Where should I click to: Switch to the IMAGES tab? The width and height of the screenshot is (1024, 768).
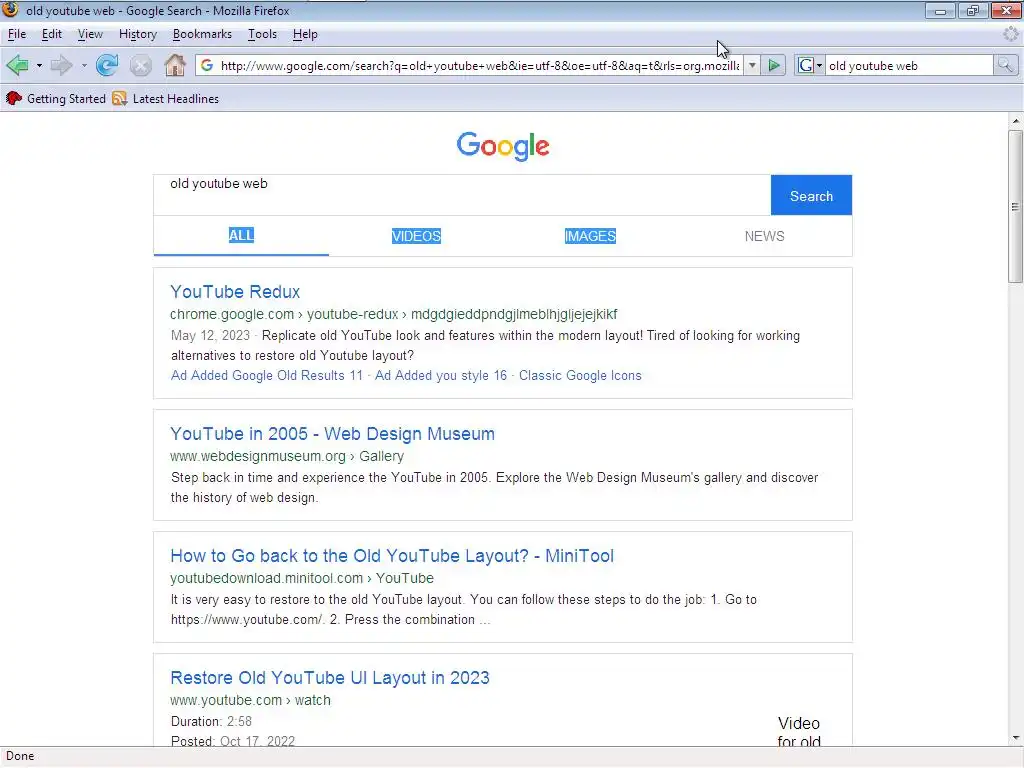tap(590, 236)
